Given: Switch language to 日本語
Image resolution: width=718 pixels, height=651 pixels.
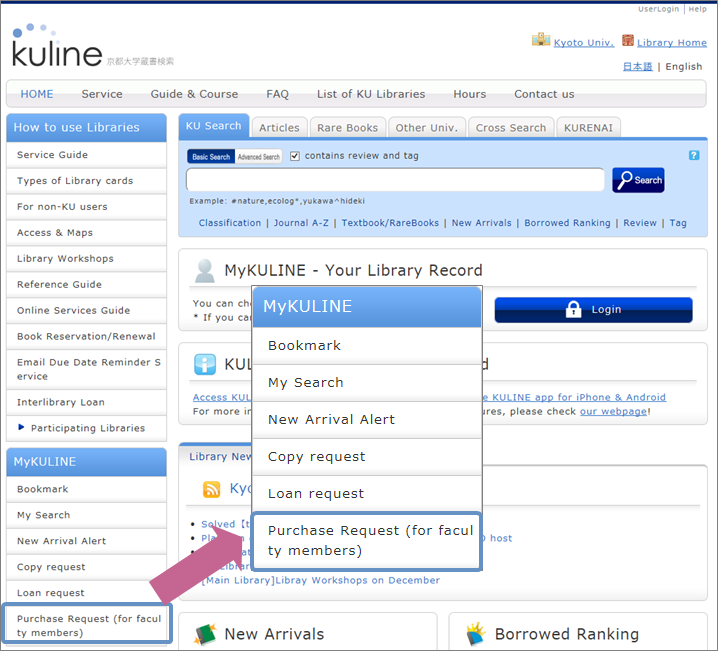Looking at the screenshot, I should (x=637, y=66).
